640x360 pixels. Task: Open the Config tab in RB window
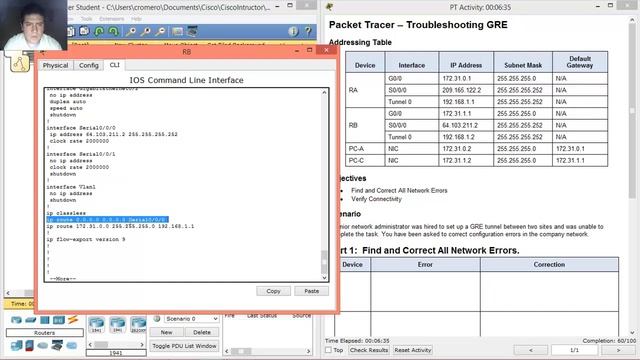click(89, 65)
